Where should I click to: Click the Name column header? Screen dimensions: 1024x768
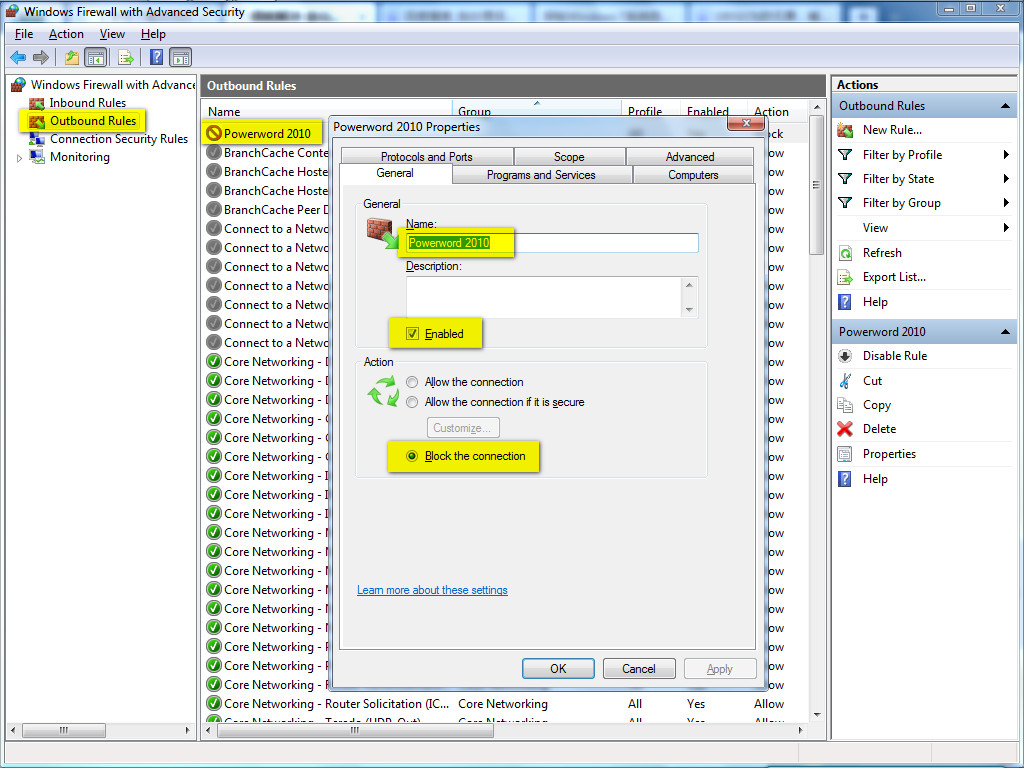327,112
